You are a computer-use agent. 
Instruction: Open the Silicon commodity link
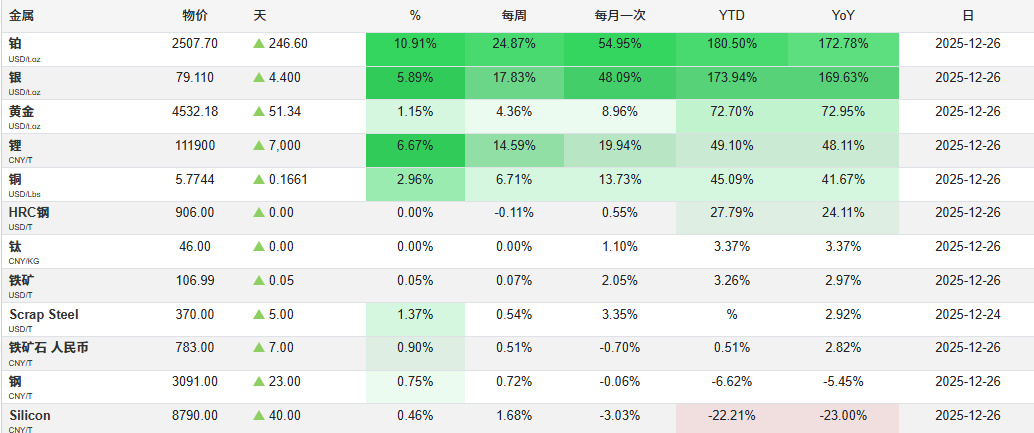click(x=30, y=415)
